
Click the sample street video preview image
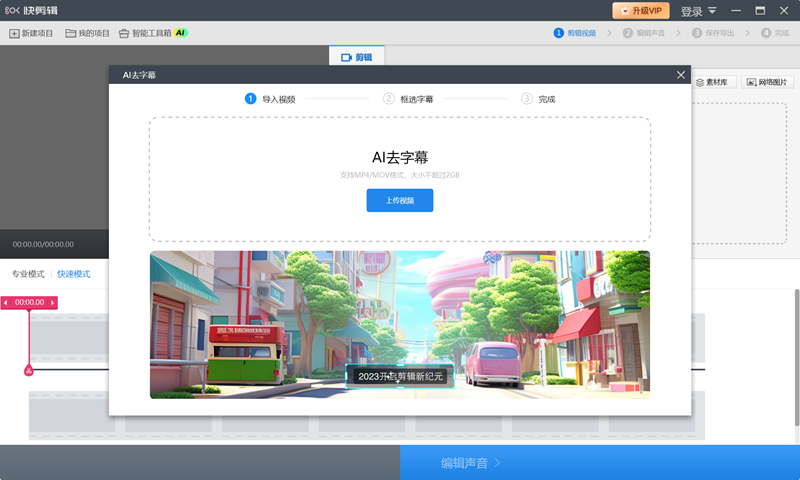click(x=399, y=324)
